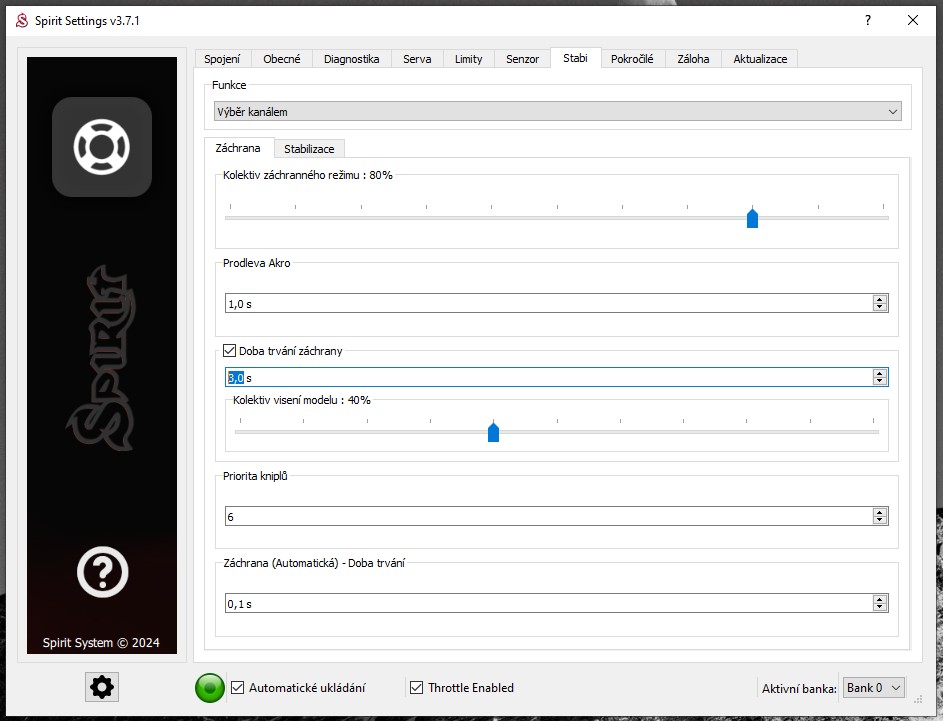Image resolution: width=943 pixels, height=721 pixels.
Task: Click the Kolektiv záchranného režimu slider handle
Action: coord(752,218)
